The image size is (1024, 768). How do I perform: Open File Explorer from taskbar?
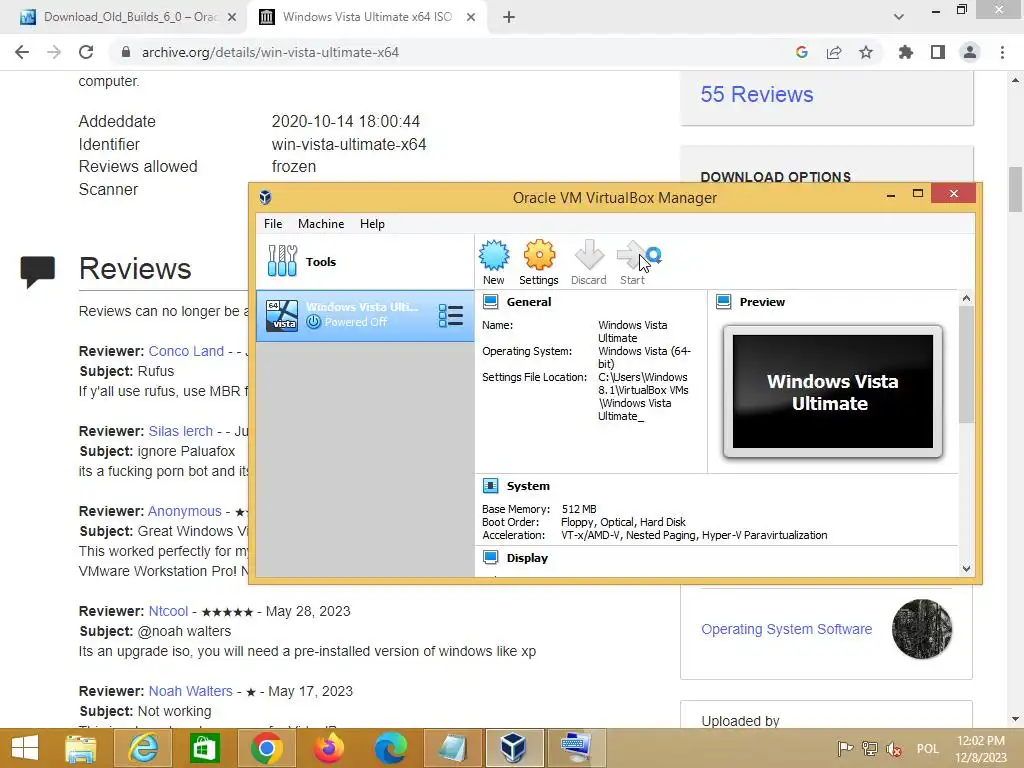(x=80, y=748)
